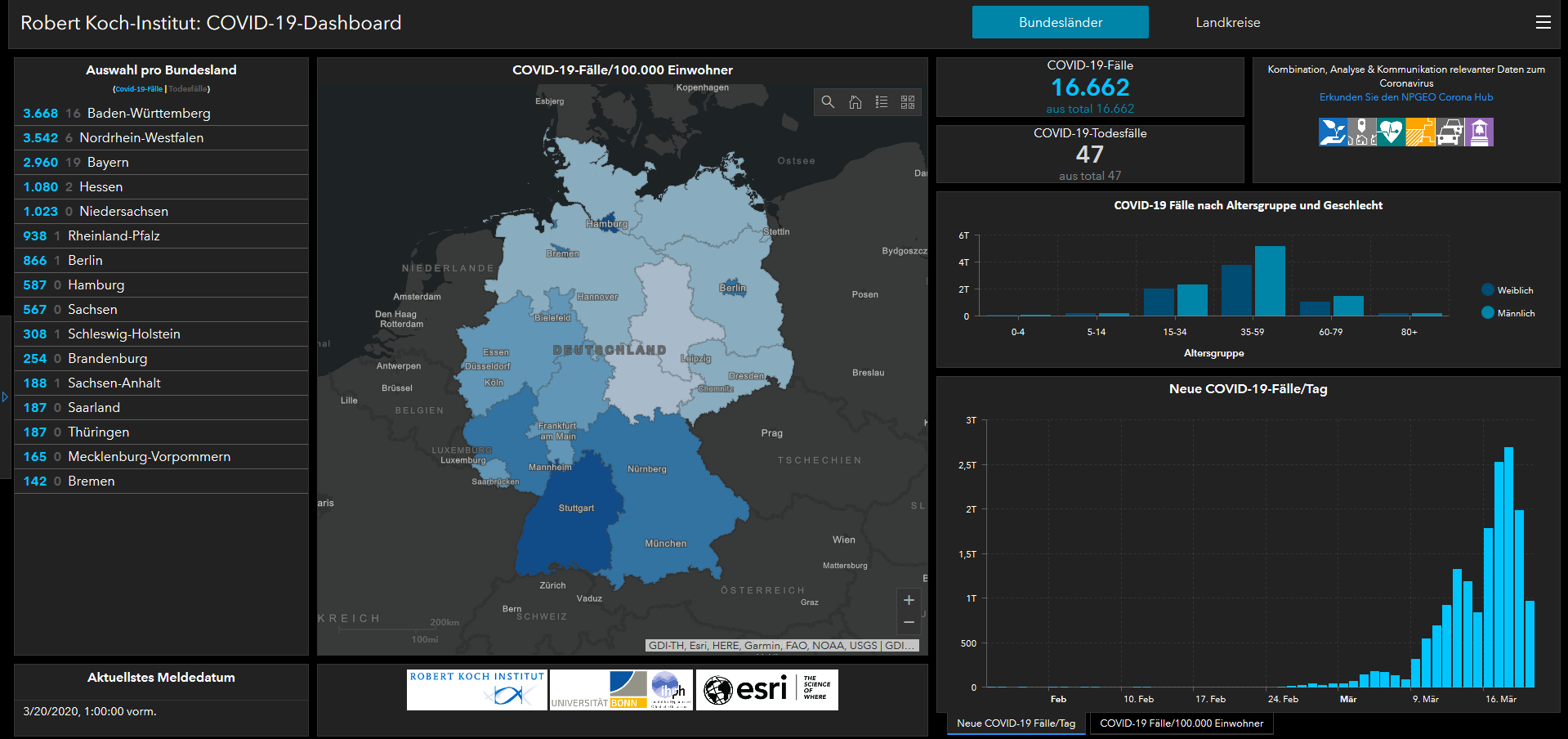Select Brandenburg in the list
Screen dimensions: 1568x739
tap(161, 358)
